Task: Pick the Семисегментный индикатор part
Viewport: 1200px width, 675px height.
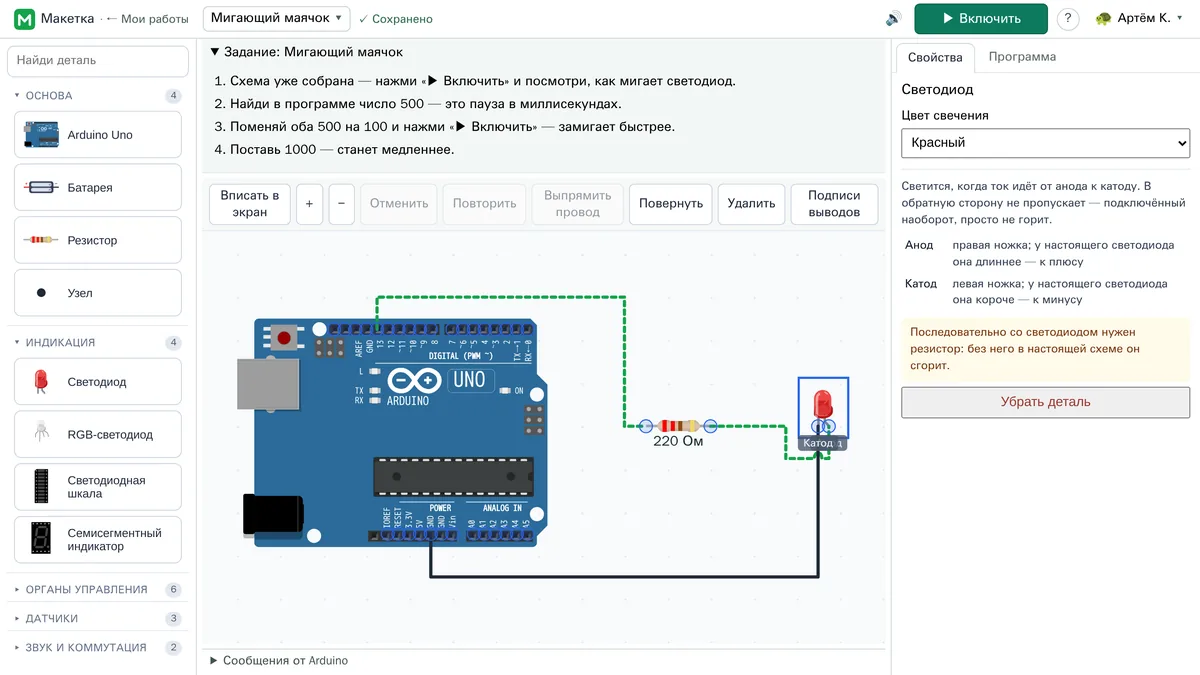Action: pos(98,540)
